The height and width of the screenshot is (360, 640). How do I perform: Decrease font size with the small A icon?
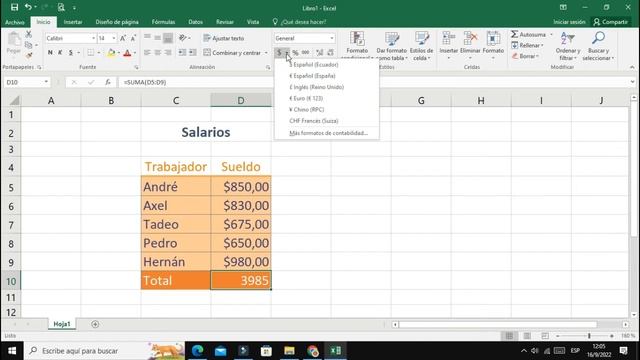click(133, 38)
